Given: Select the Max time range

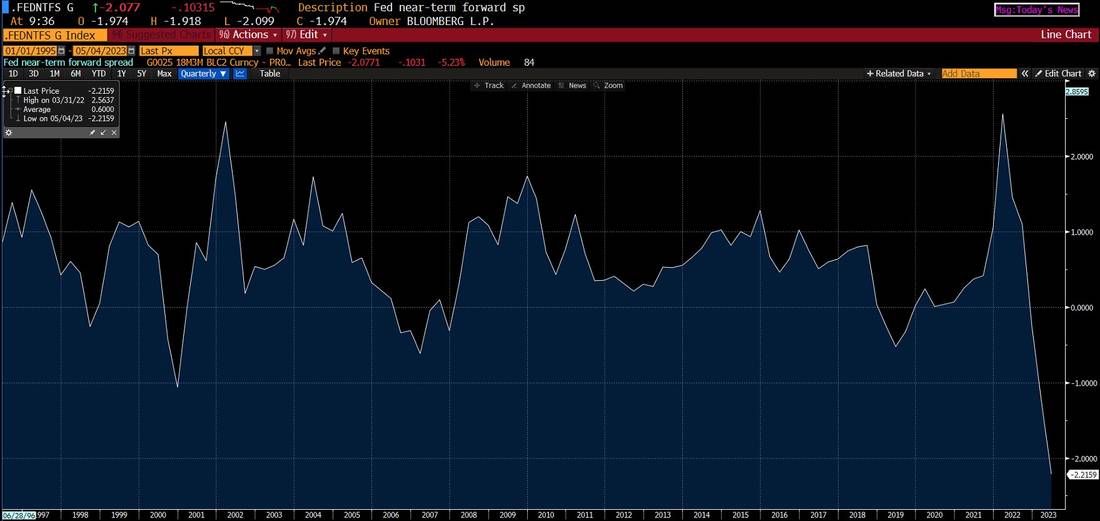Looking at the screenshot, I should coord(164,74).
